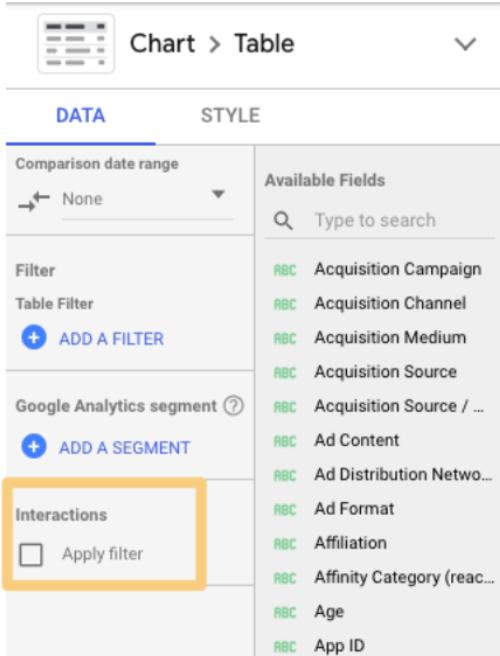Select the Affiliation field

click(x=351, y=543)
